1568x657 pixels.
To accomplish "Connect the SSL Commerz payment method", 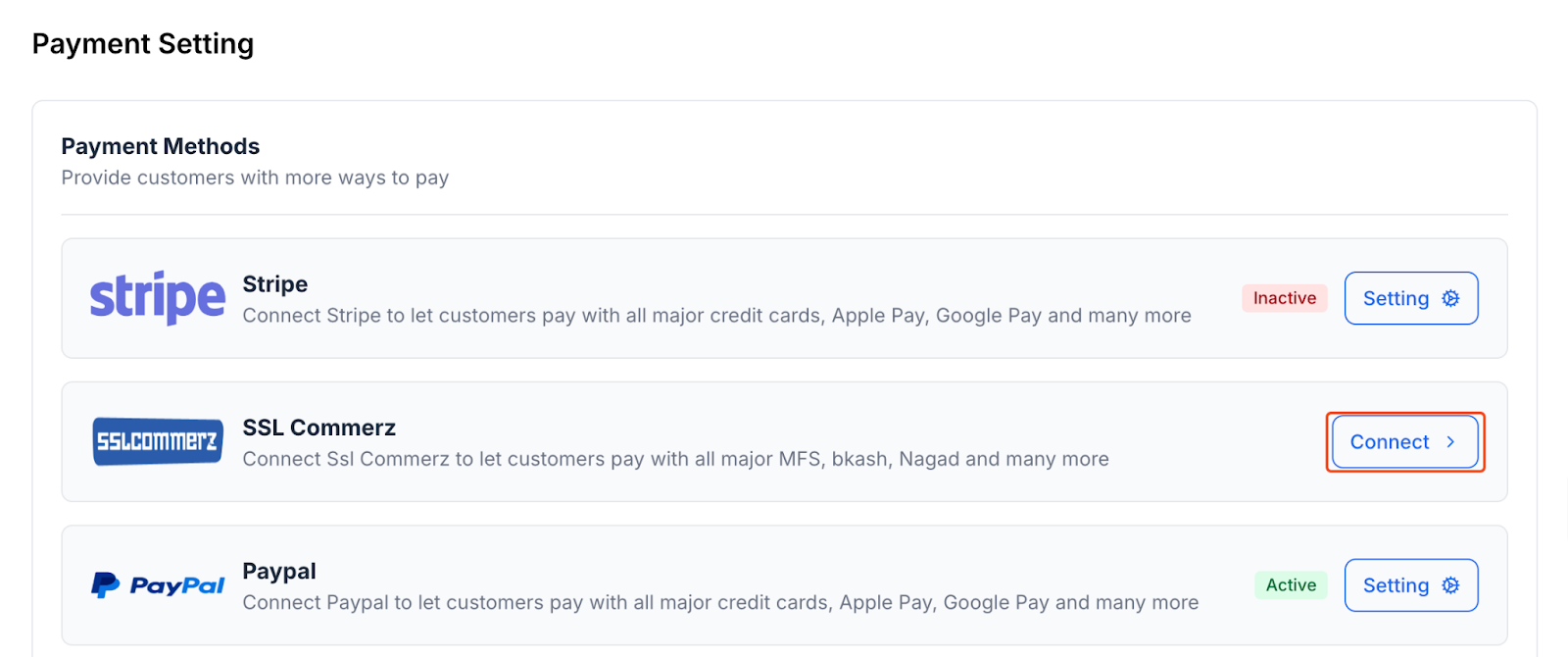I will coord(1403,441).
